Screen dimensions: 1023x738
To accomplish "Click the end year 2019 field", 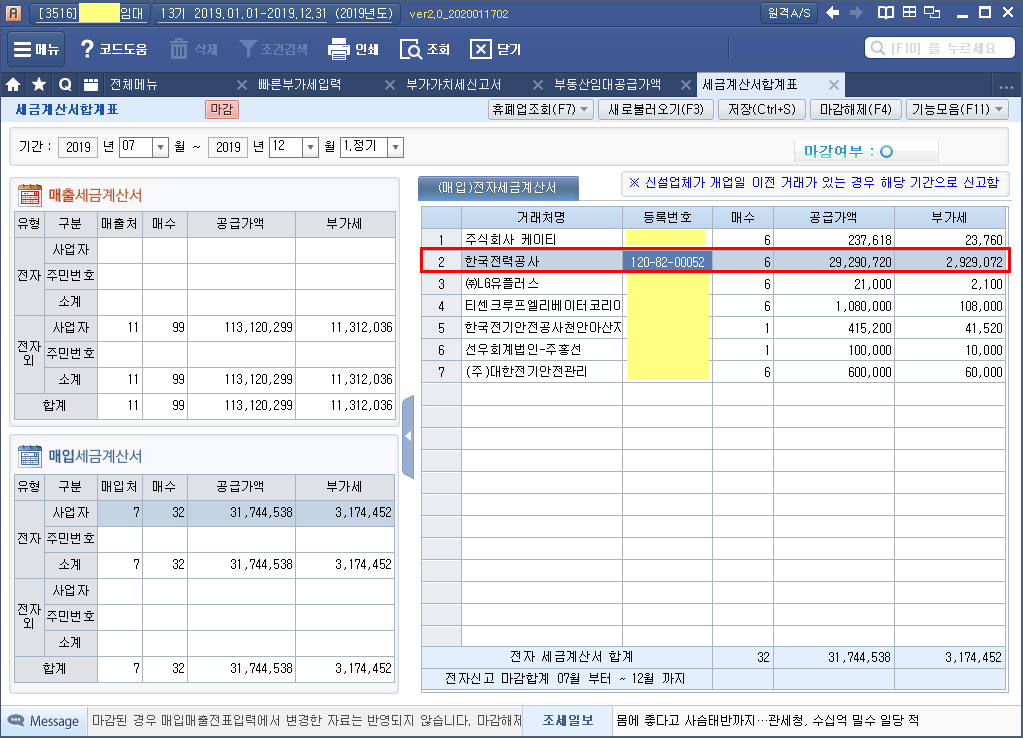I will click(228, 147).
